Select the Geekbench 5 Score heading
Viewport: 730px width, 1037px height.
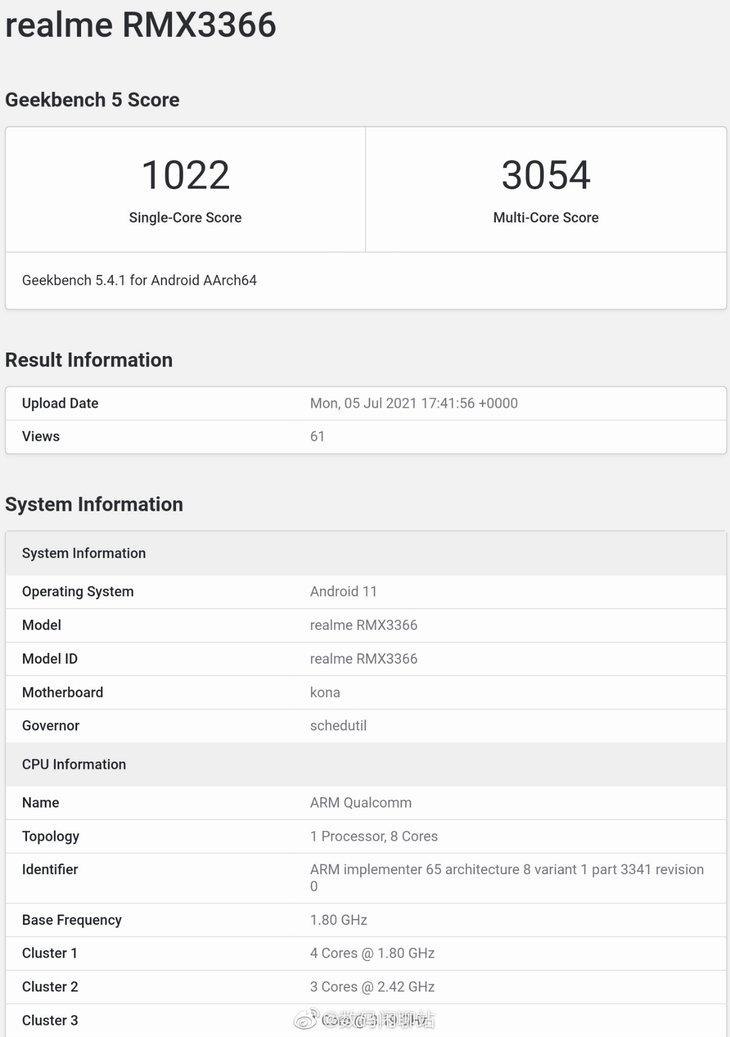click(x=92, y=100)
